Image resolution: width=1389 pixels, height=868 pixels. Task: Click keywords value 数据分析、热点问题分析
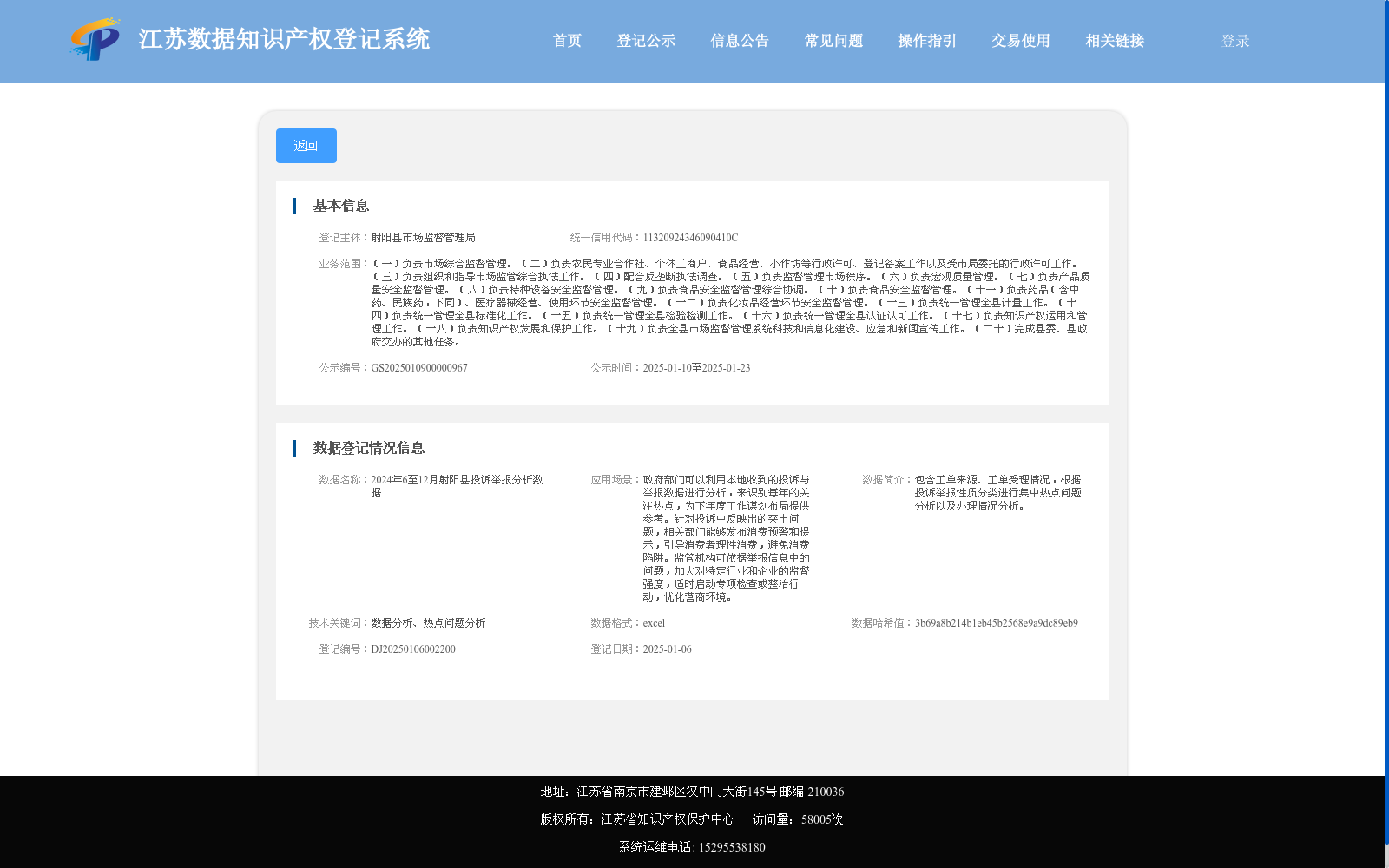(x=428, y=623)
